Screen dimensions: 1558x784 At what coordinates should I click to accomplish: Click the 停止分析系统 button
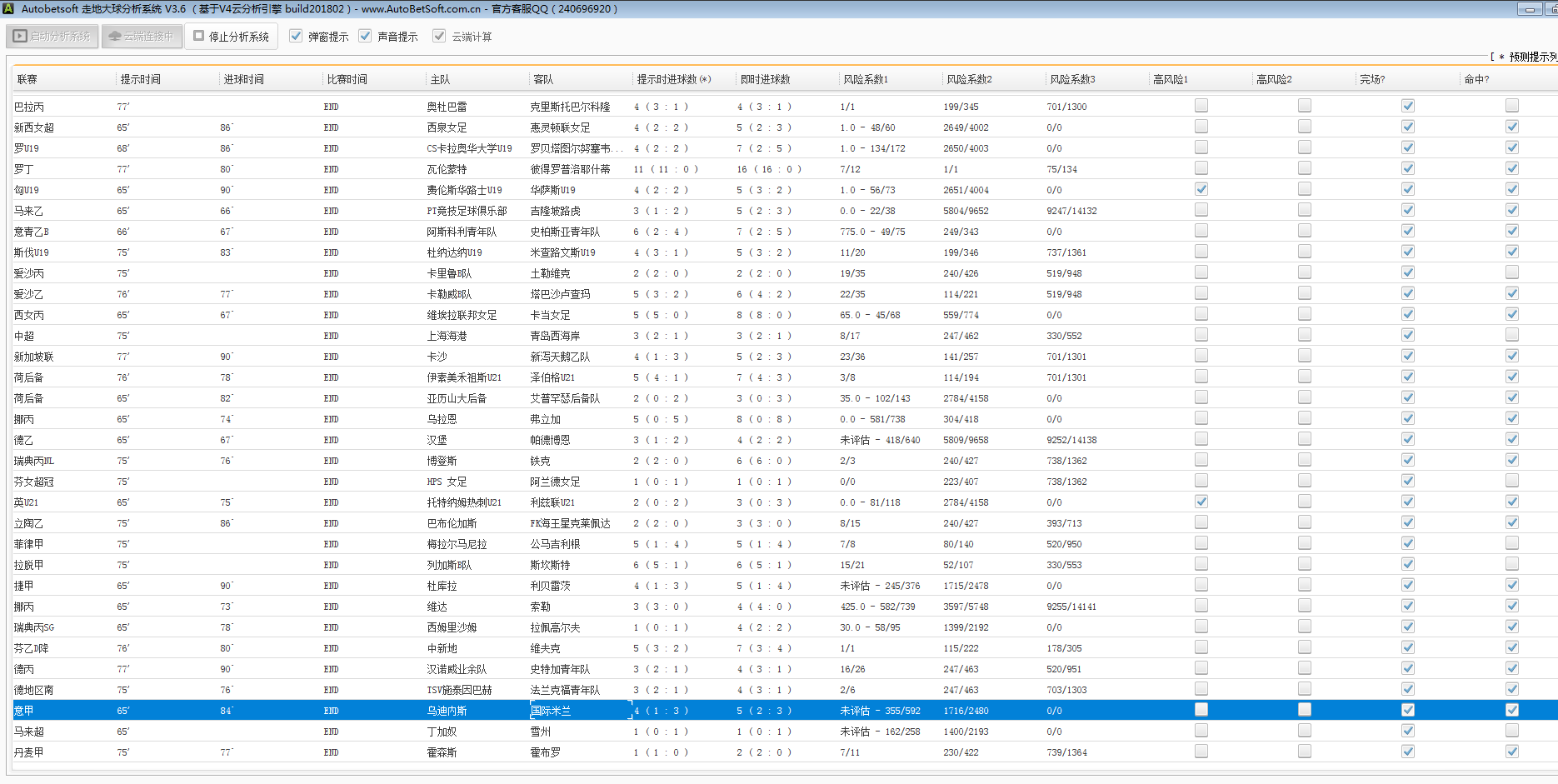pos(232,37)
